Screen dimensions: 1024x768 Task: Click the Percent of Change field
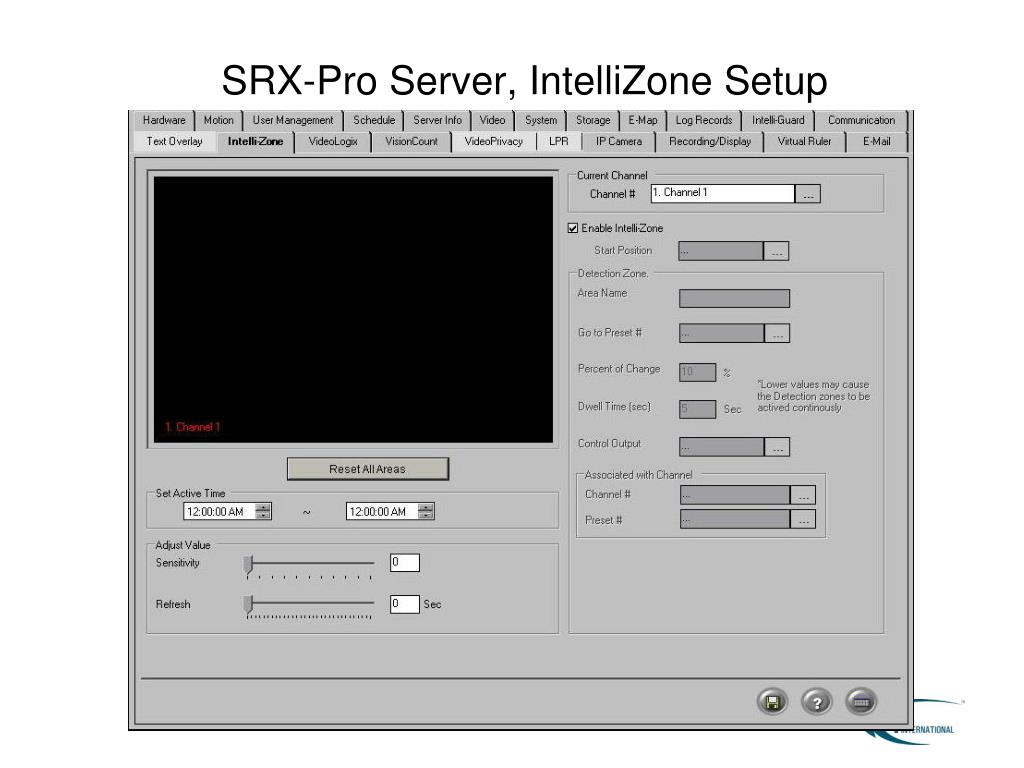pyautogui.click(x=697, y=372)
